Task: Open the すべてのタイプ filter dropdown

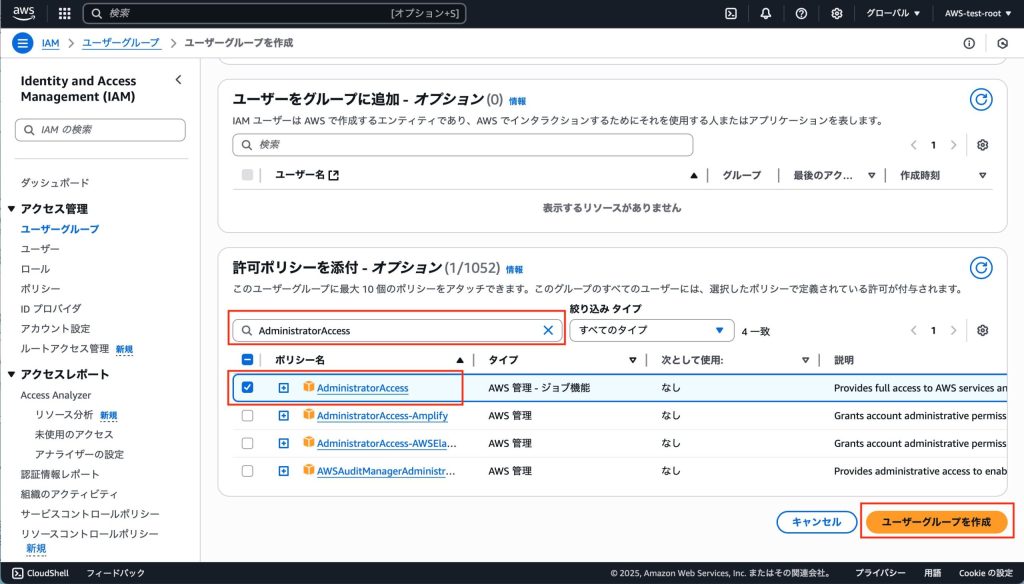Action: coord(652,331)
